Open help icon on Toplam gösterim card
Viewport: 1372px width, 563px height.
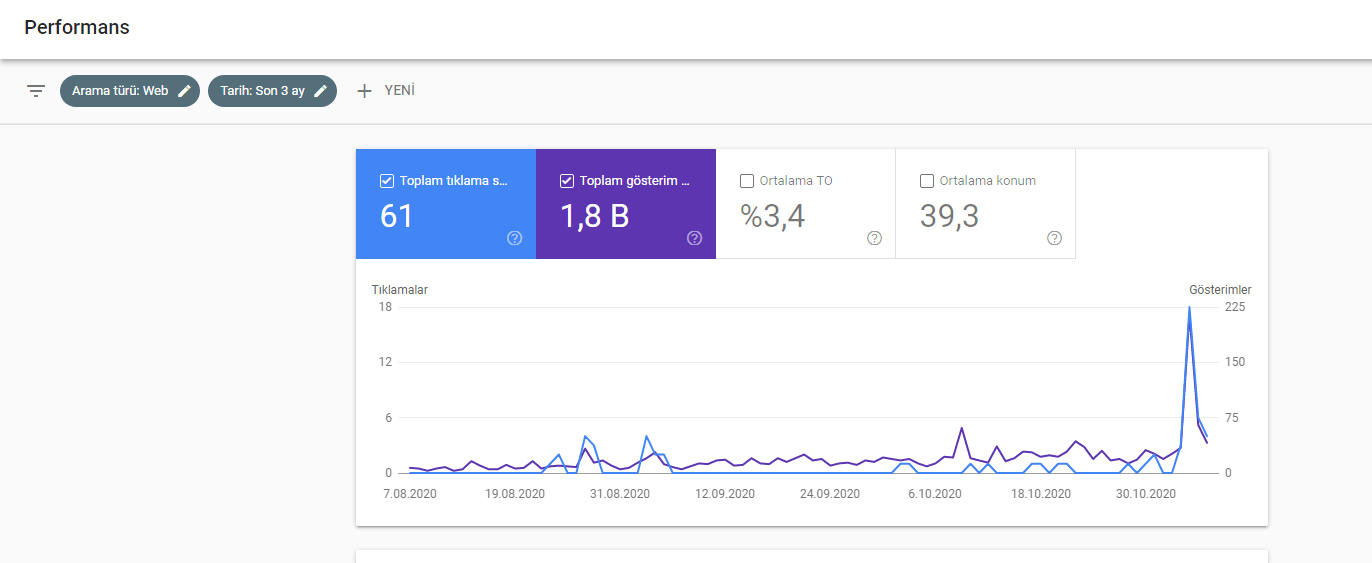click(x=695, y=238)
